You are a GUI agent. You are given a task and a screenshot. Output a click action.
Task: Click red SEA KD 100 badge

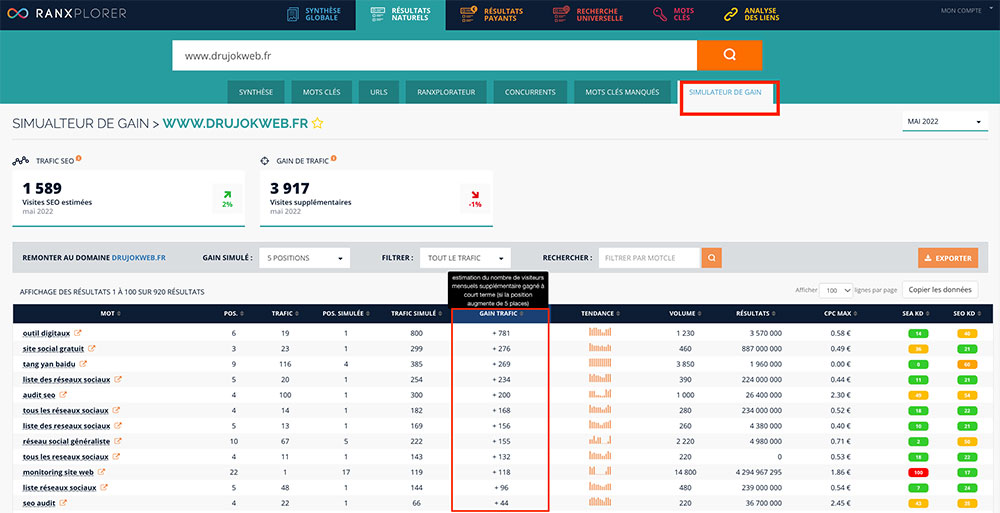[918, 472]
